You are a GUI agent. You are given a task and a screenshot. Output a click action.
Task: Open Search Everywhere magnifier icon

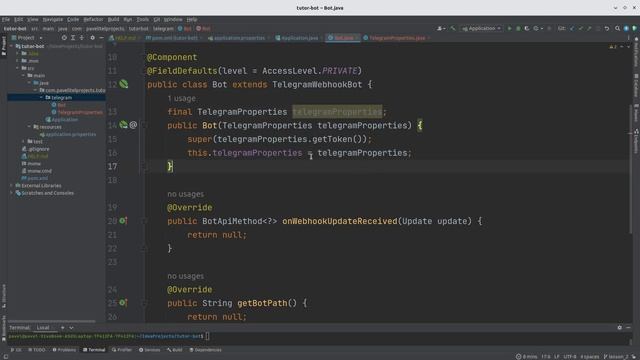coord(618,29)
